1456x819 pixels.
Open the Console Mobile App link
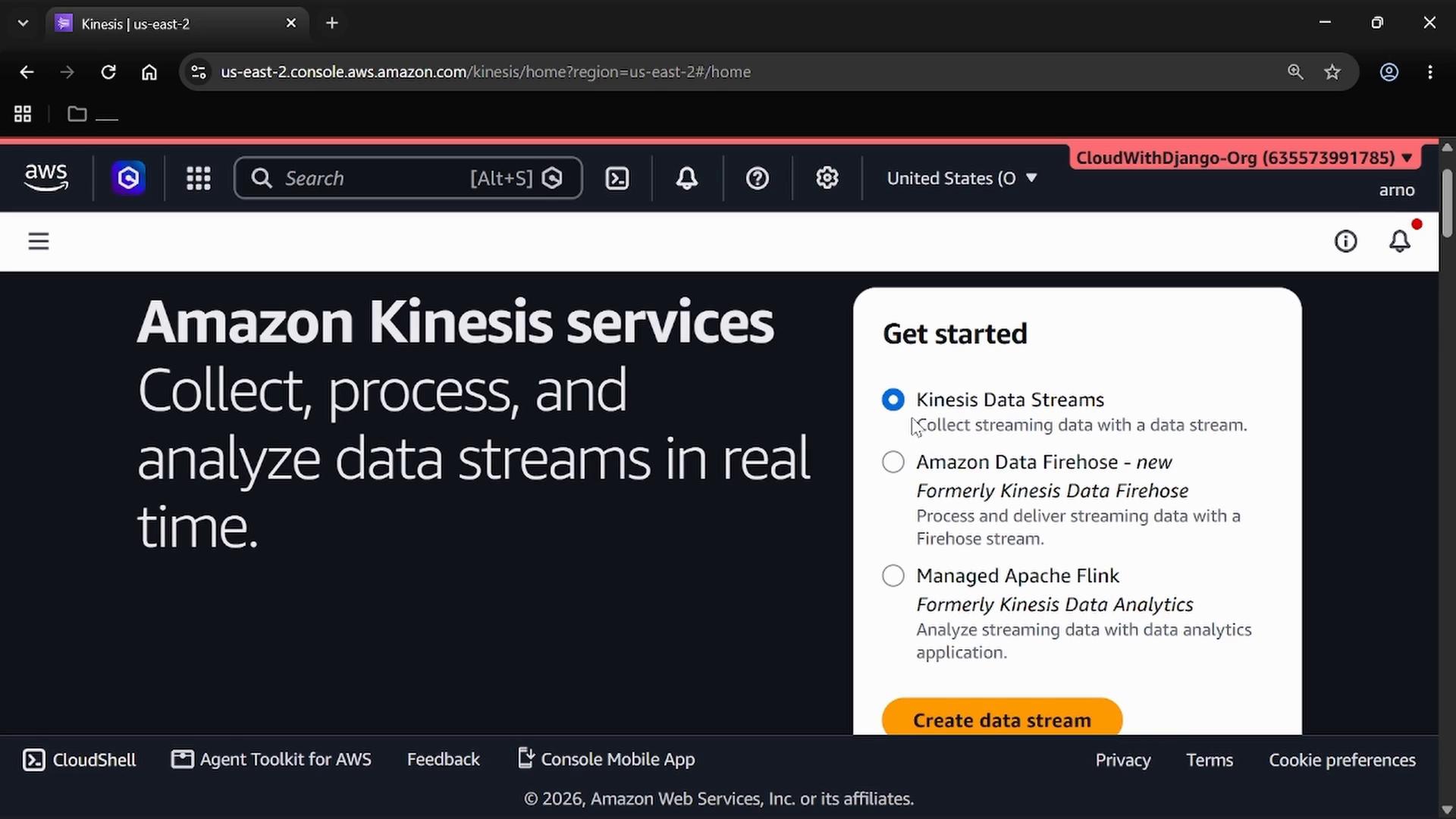pyautogui.click(x=606, y=759)
